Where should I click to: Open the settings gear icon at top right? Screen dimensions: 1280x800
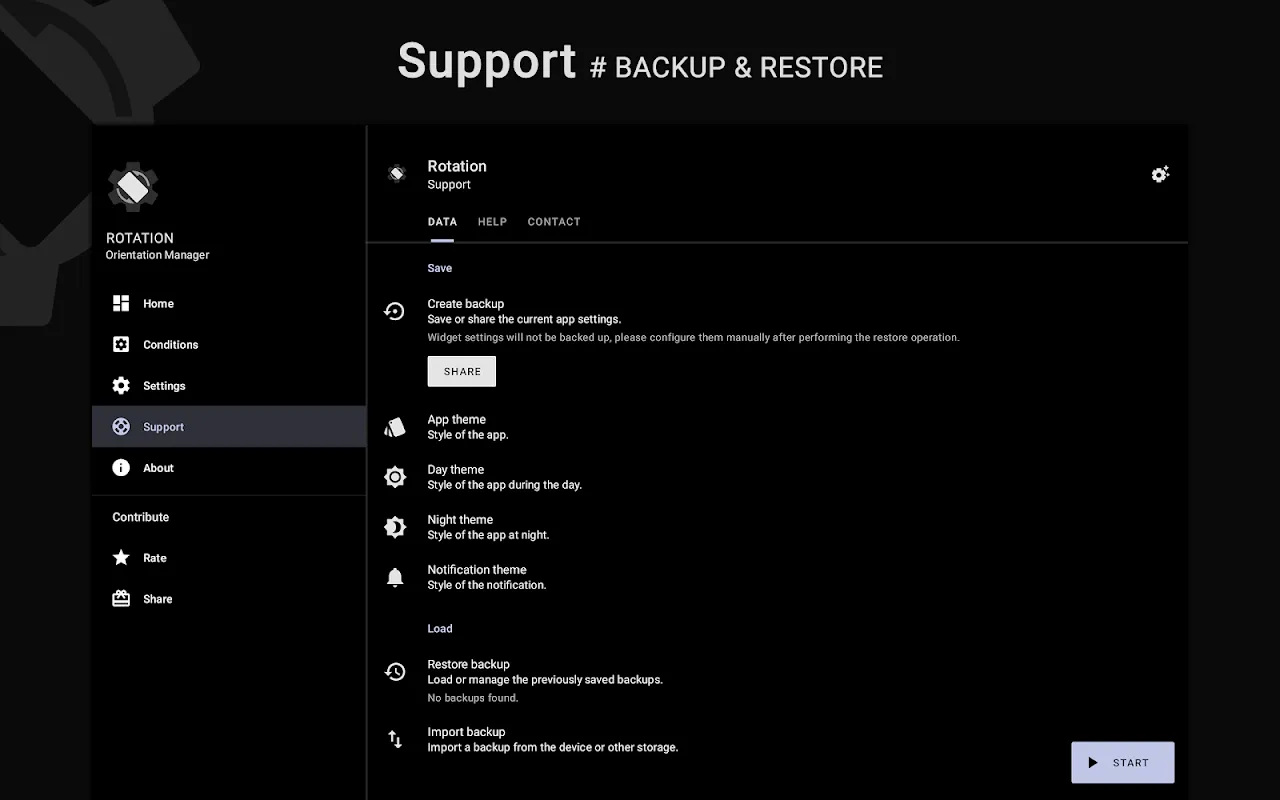tap(1160, 174)
